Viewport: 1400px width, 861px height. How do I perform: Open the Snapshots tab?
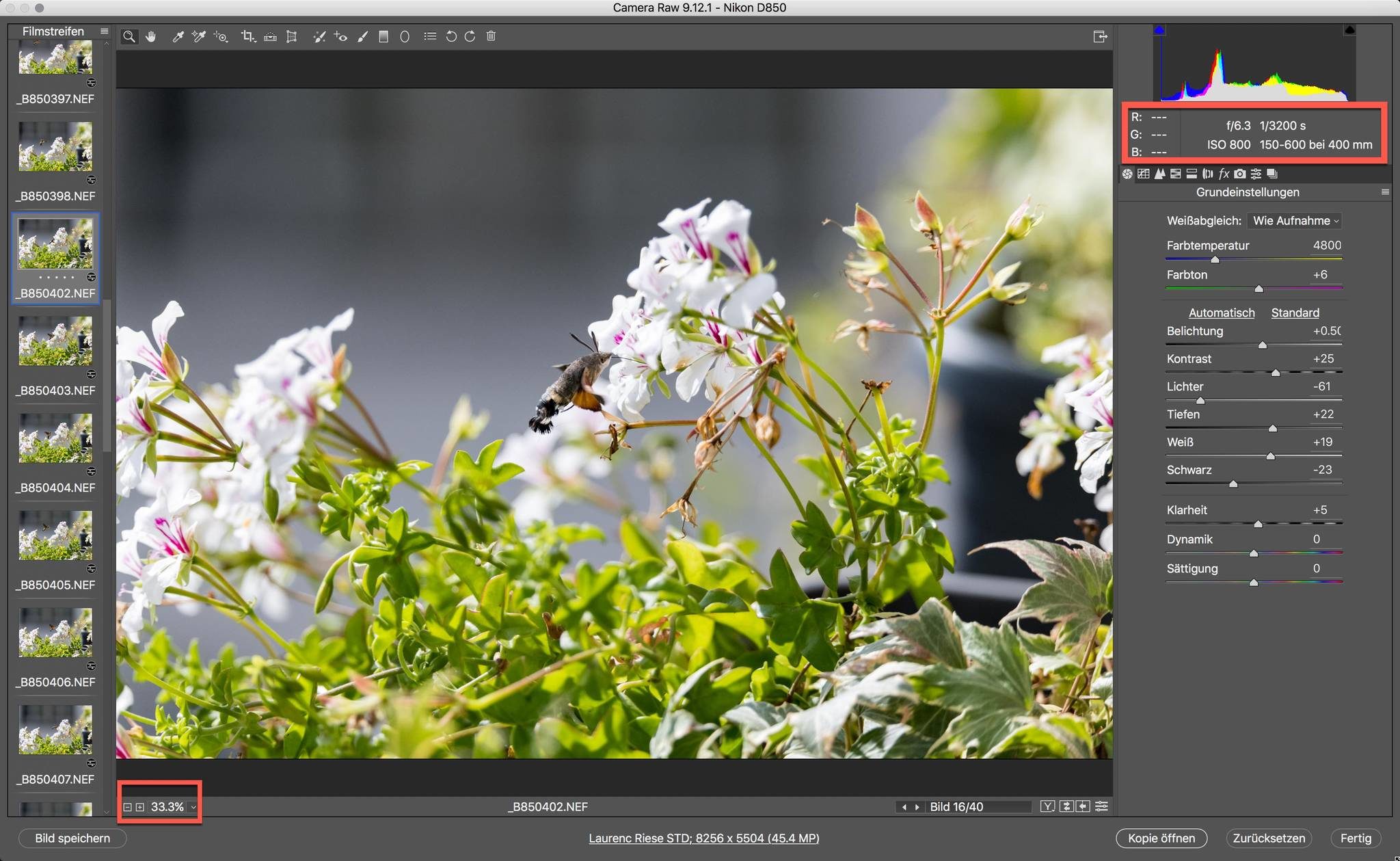1272,174
